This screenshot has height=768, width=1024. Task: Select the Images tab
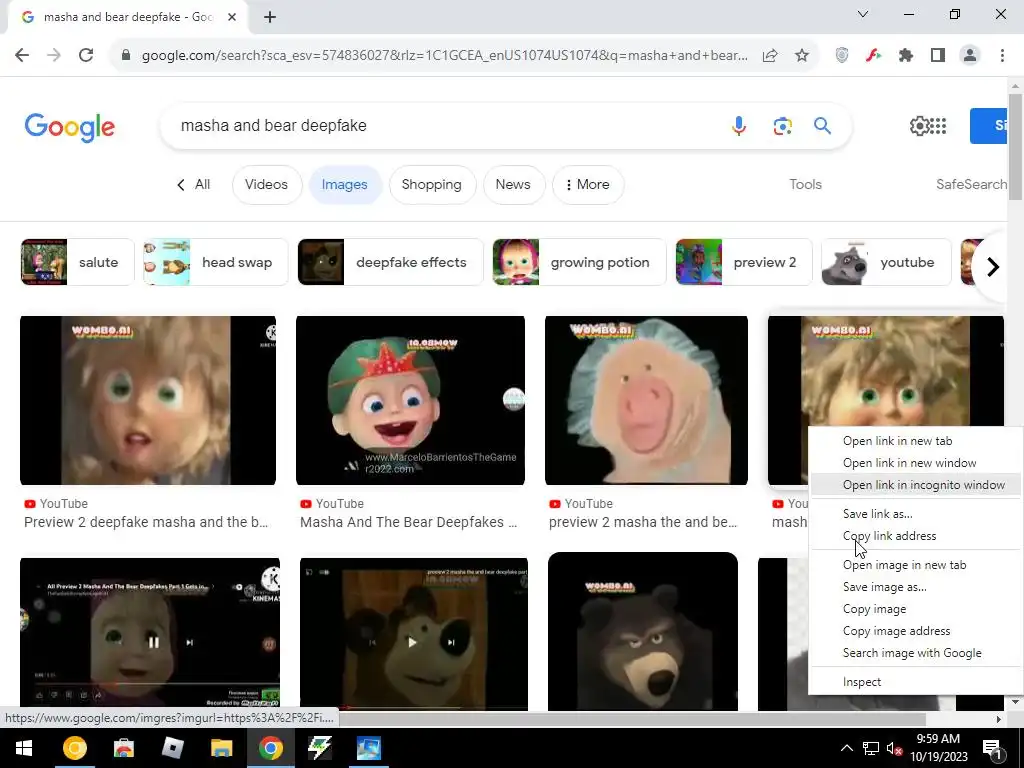tap(344, 185)
